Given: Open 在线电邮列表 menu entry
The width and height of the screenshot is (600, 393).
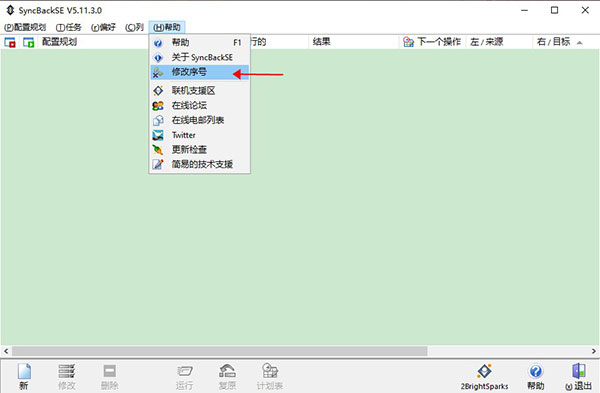Looking at the screenshot, I should [199, 120].
